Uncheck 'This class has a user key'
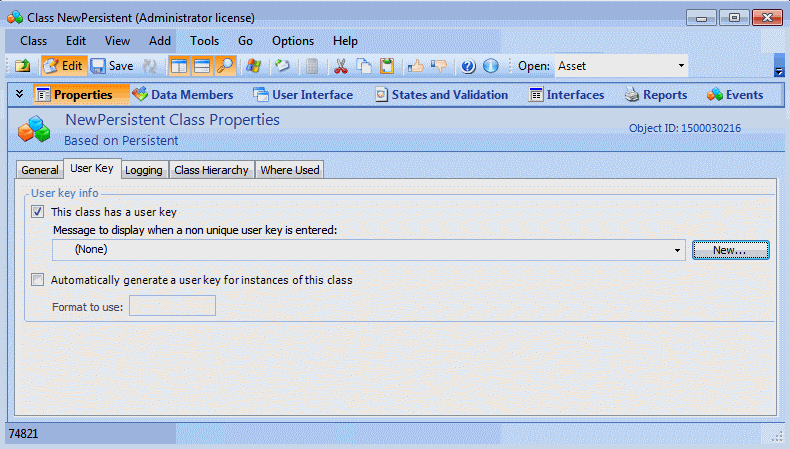 click(38, 212)
